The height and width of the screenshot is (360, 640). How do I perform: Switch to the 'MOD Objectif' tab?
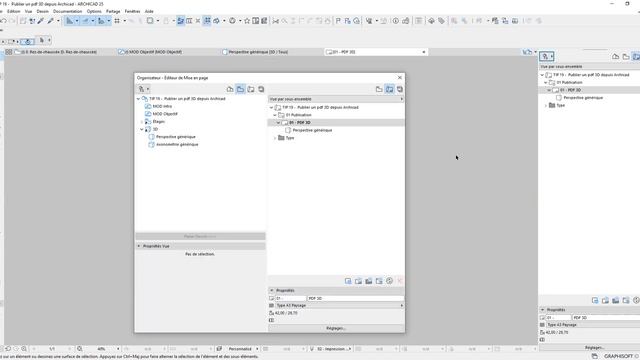[154, 52]
